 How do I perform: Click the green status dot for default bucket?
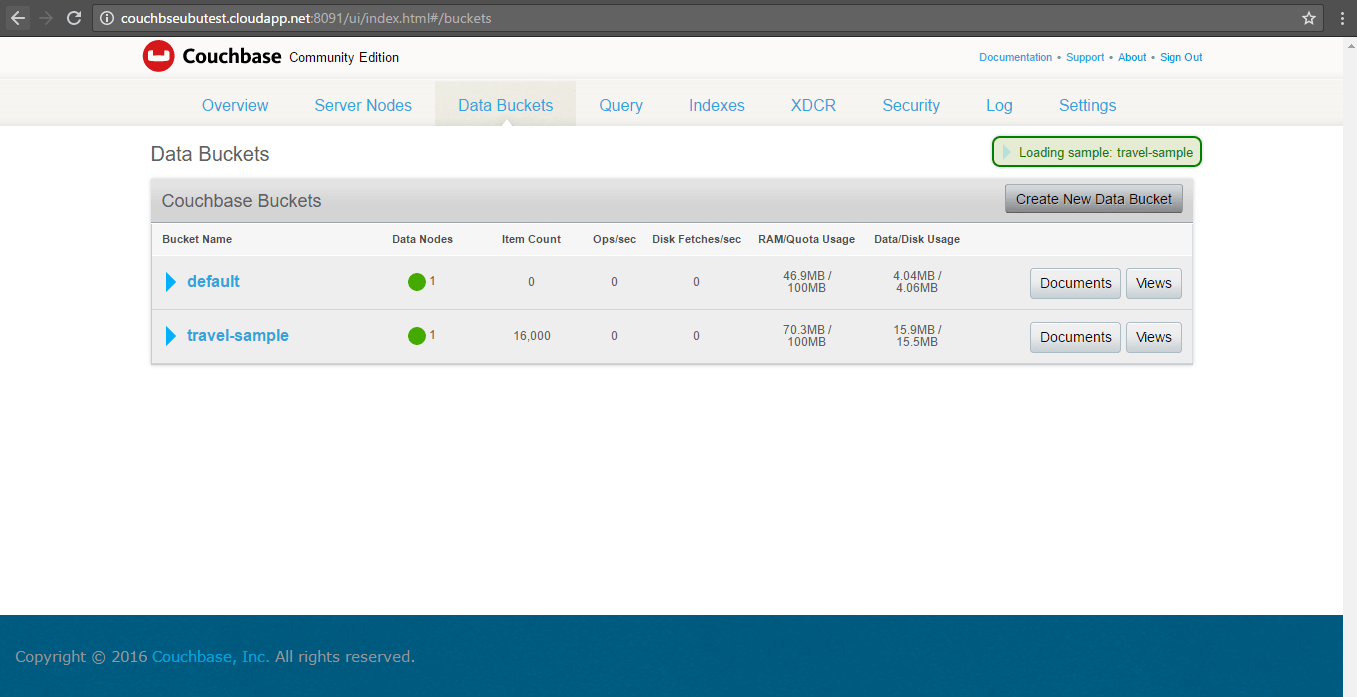[418, 281]
